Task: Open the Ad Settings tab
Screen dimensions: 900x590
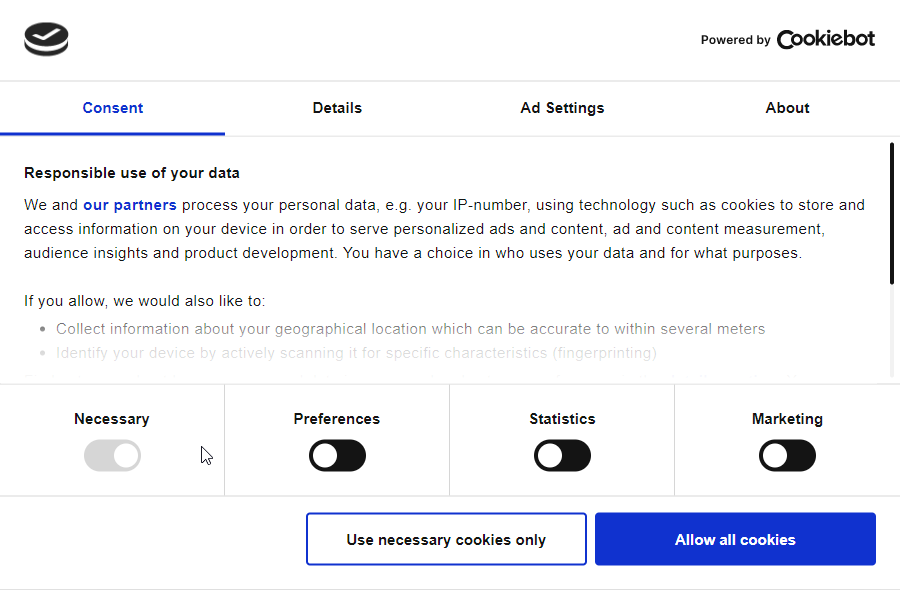Action: point(562,108)
